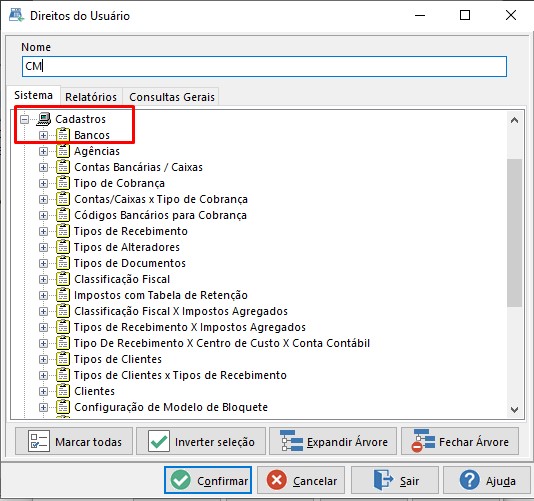The width and height of the screenshot is (534, 501).
Task: Click the Cancelar button
Action: (x=301, y=480)
